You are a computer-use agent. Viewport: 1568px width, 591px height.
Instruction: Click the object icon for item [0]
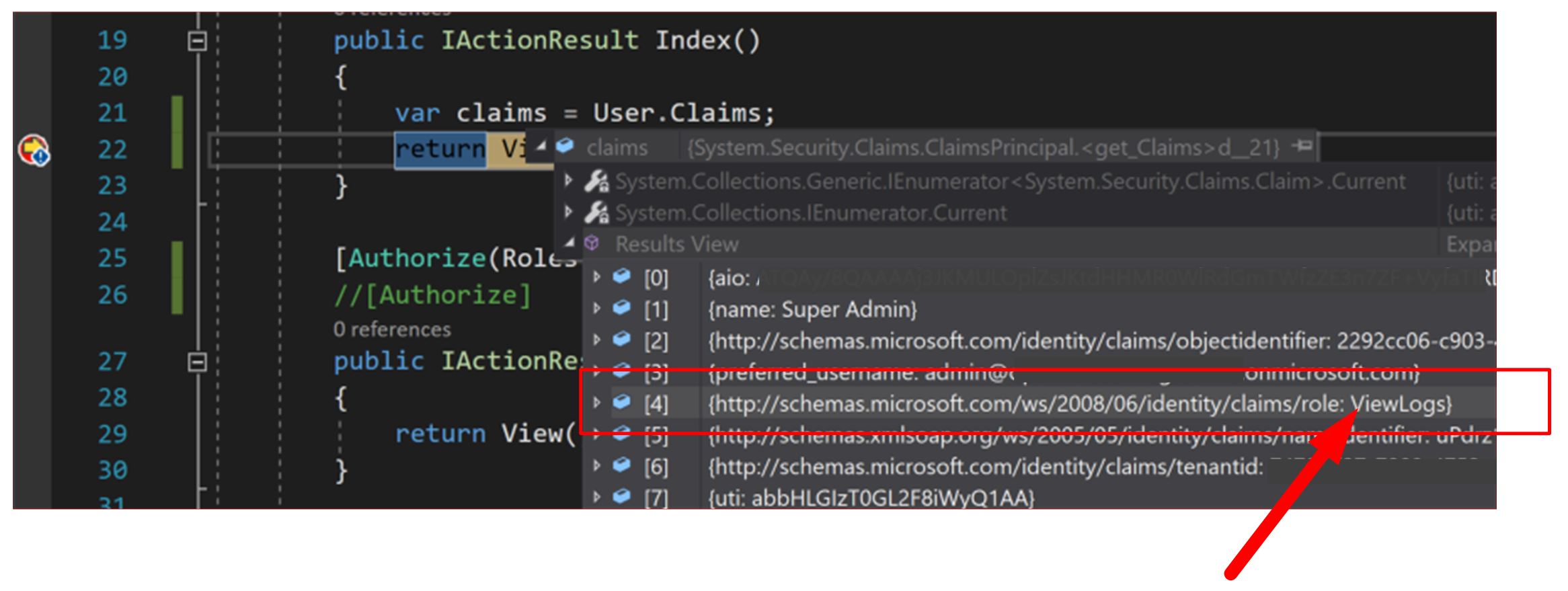tap(622, 276)
